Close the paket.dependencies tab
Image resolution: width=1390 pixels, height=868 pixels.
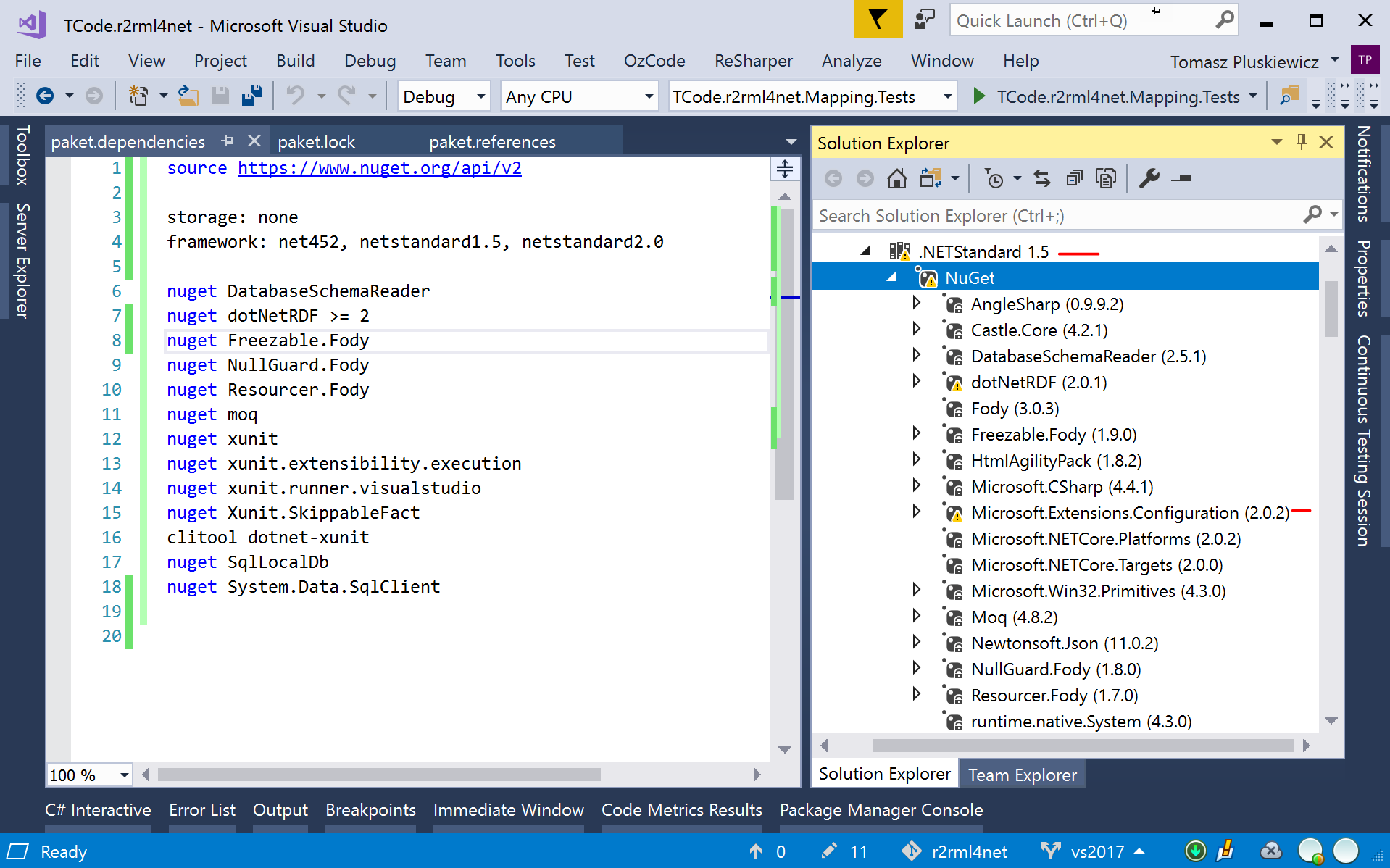coord(254,141)
